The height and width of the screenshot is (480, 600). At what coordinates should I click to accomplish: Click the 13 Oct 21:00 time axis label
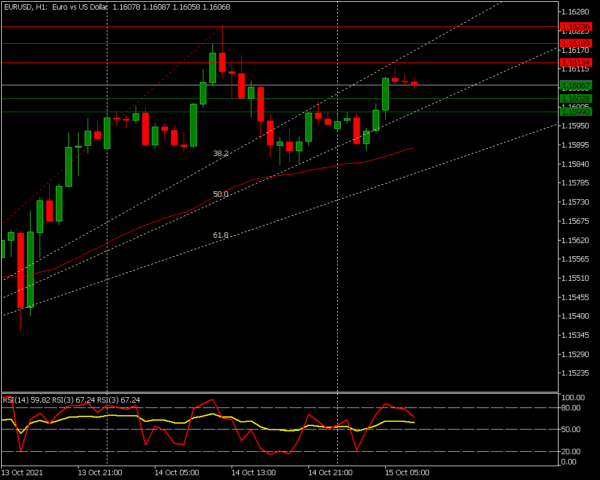pyautogui.click(x=100, y=473)
